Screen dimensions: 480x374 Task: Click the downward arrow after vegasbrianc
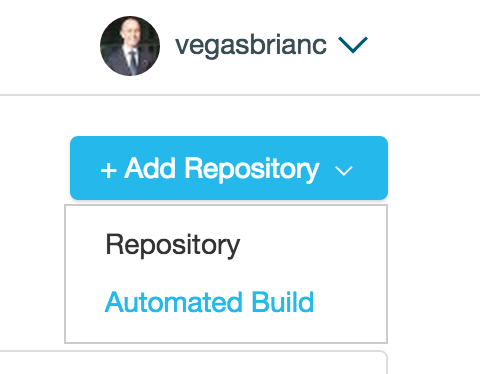click(353, 45)
